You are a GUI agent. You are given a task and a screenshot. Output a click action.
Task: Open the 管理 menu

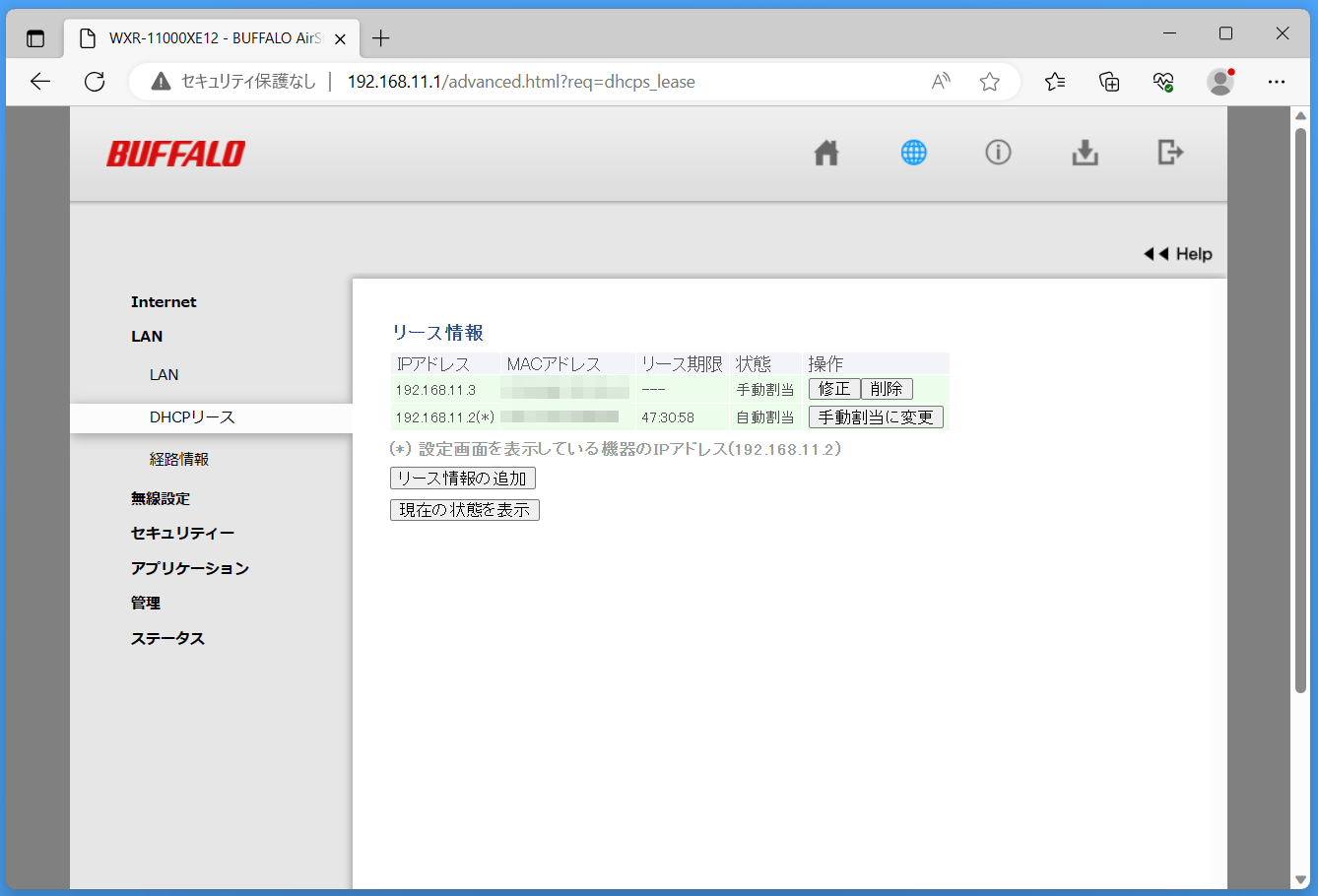pyautogui.click(x=146, y=604)
